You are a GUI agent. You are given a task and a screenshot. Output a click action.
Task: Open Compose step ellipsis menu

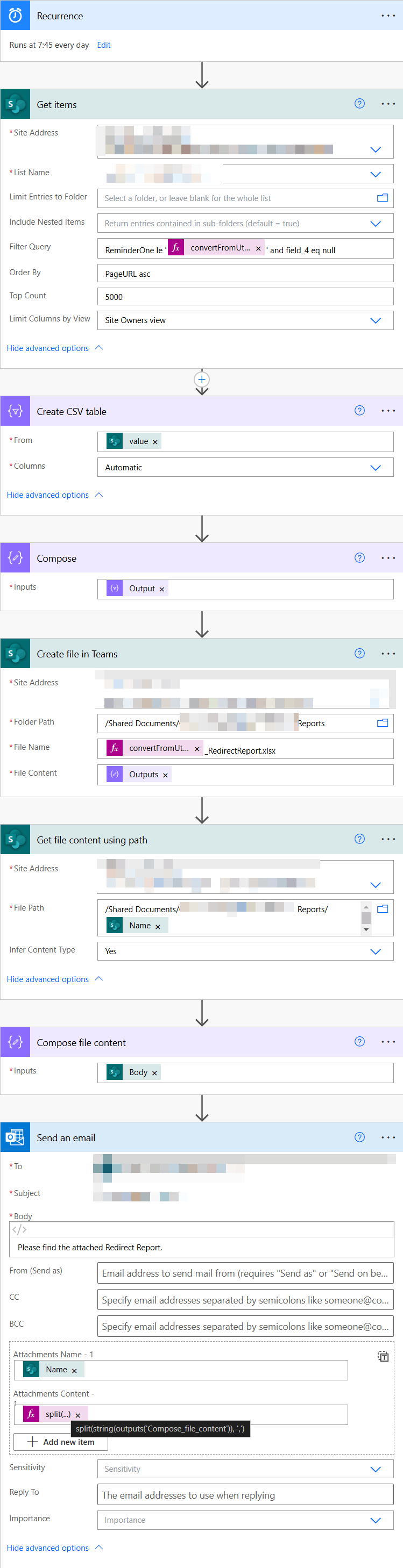388,558
